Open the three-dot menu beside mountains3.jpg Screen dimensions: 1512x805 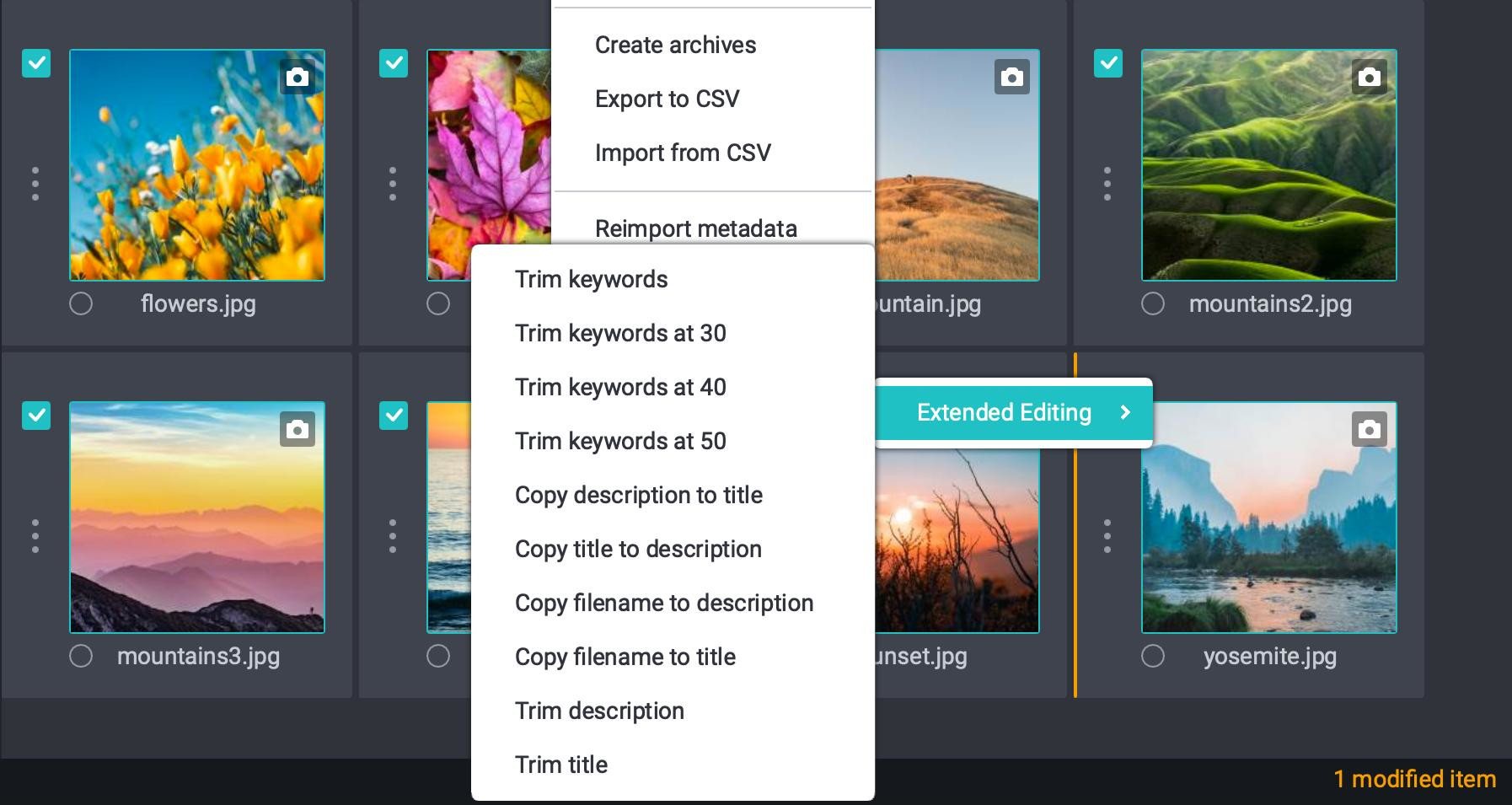click(35, 534)
